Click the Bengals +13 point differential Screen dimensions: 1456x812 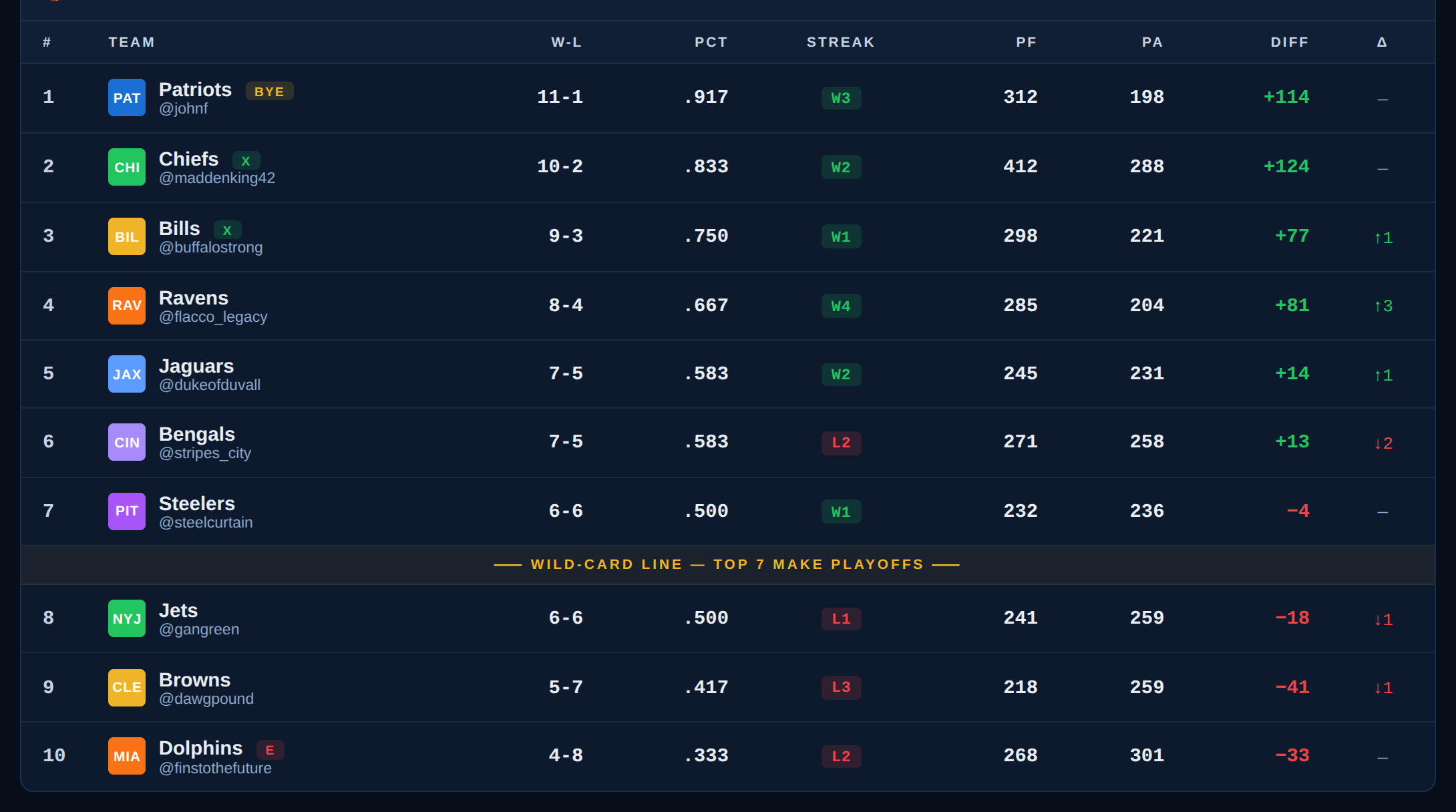coord(1292,442)
